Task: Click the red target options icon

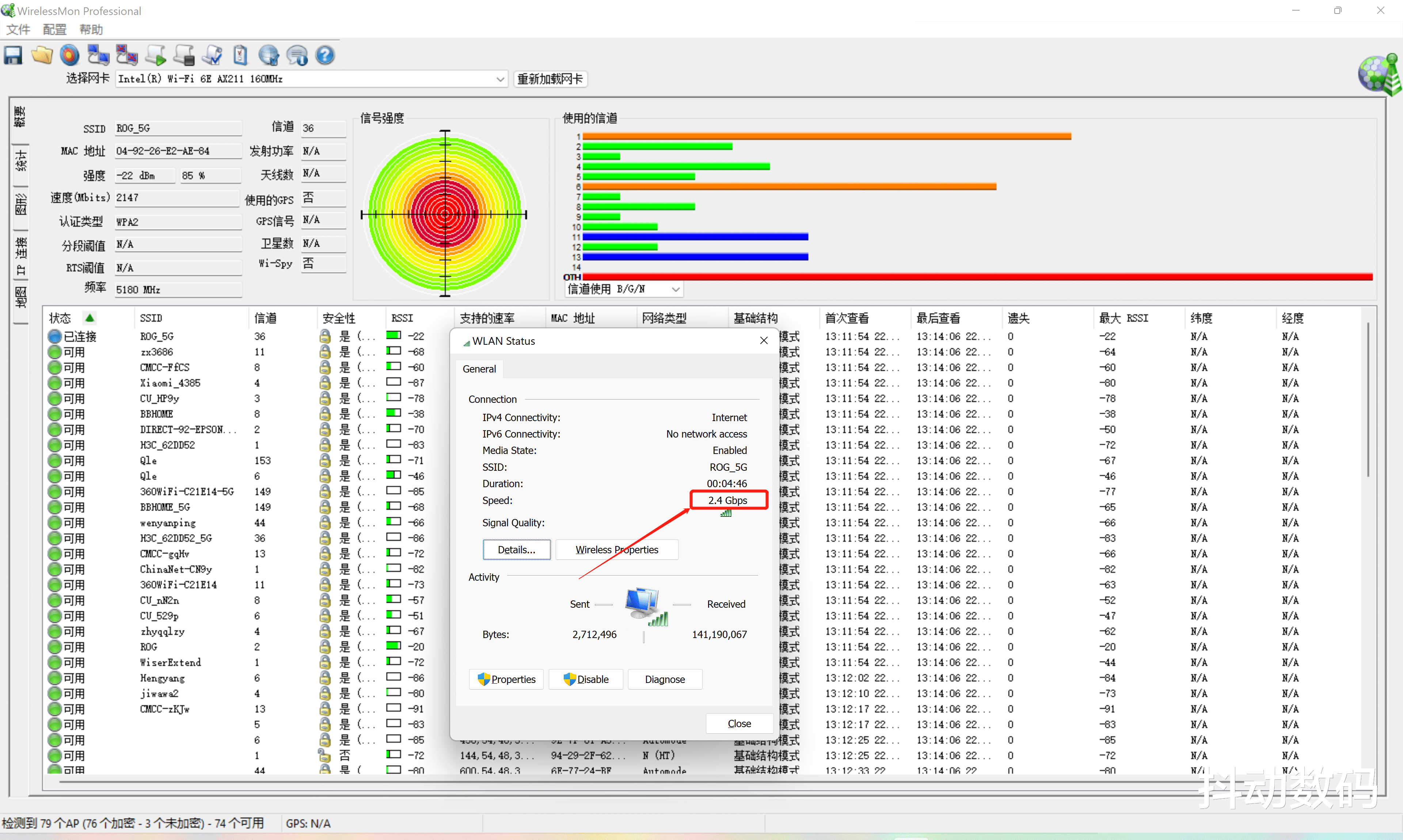Action: tap(70, 56)
